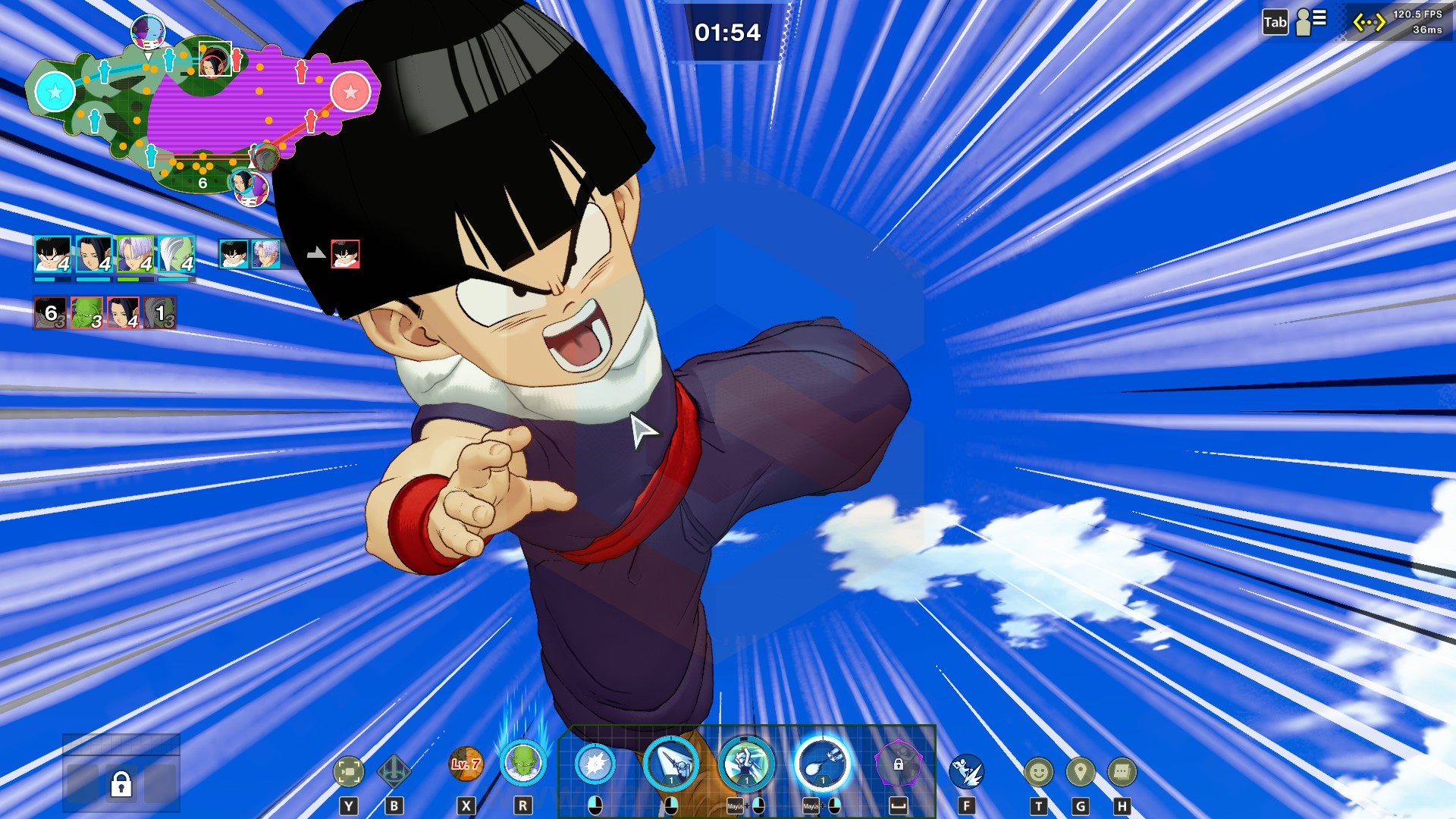This screenshot has width=1456, height=819.
Task: Click the B key label
Action: point(394,805)
